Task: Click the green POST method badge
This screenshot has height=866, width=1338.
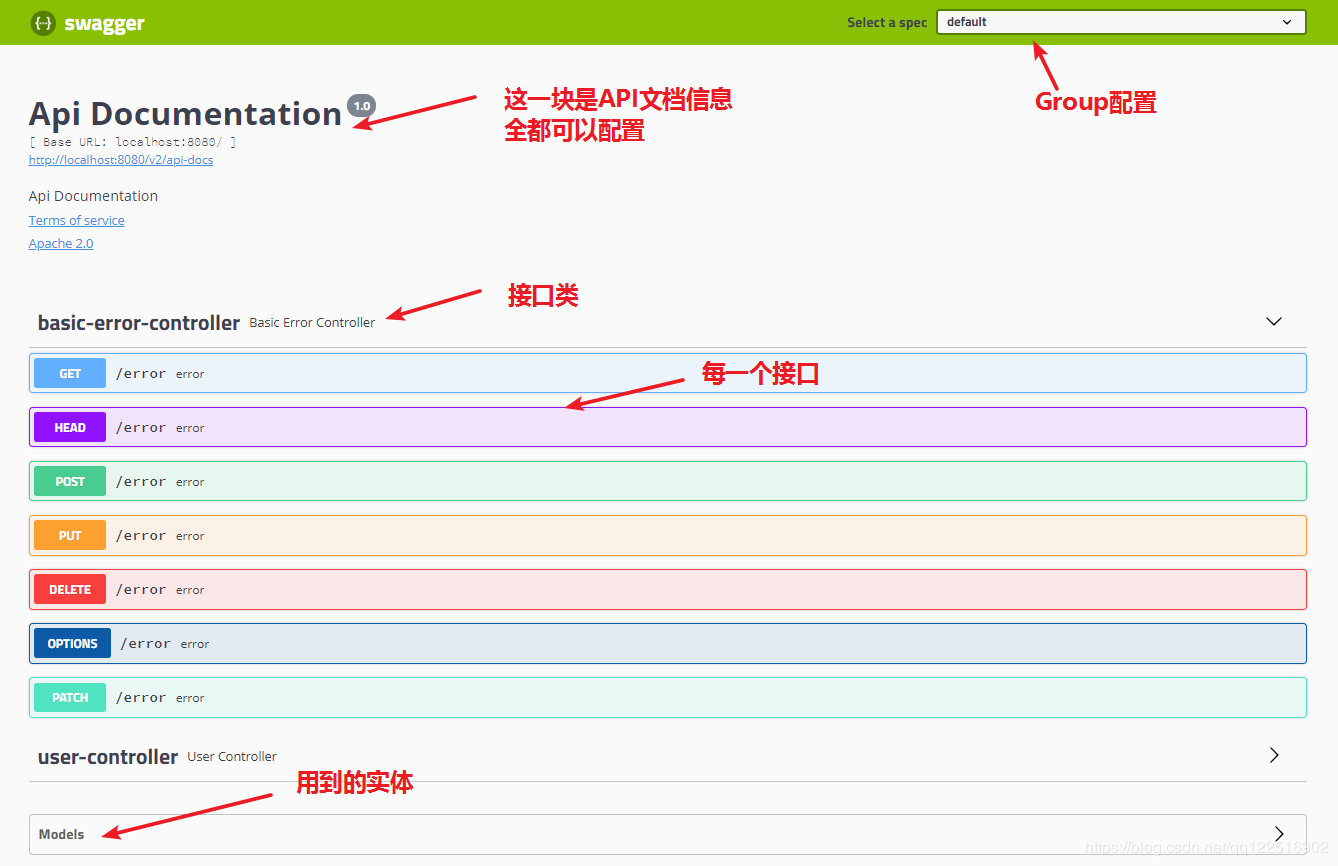Action: click(70, 482)
